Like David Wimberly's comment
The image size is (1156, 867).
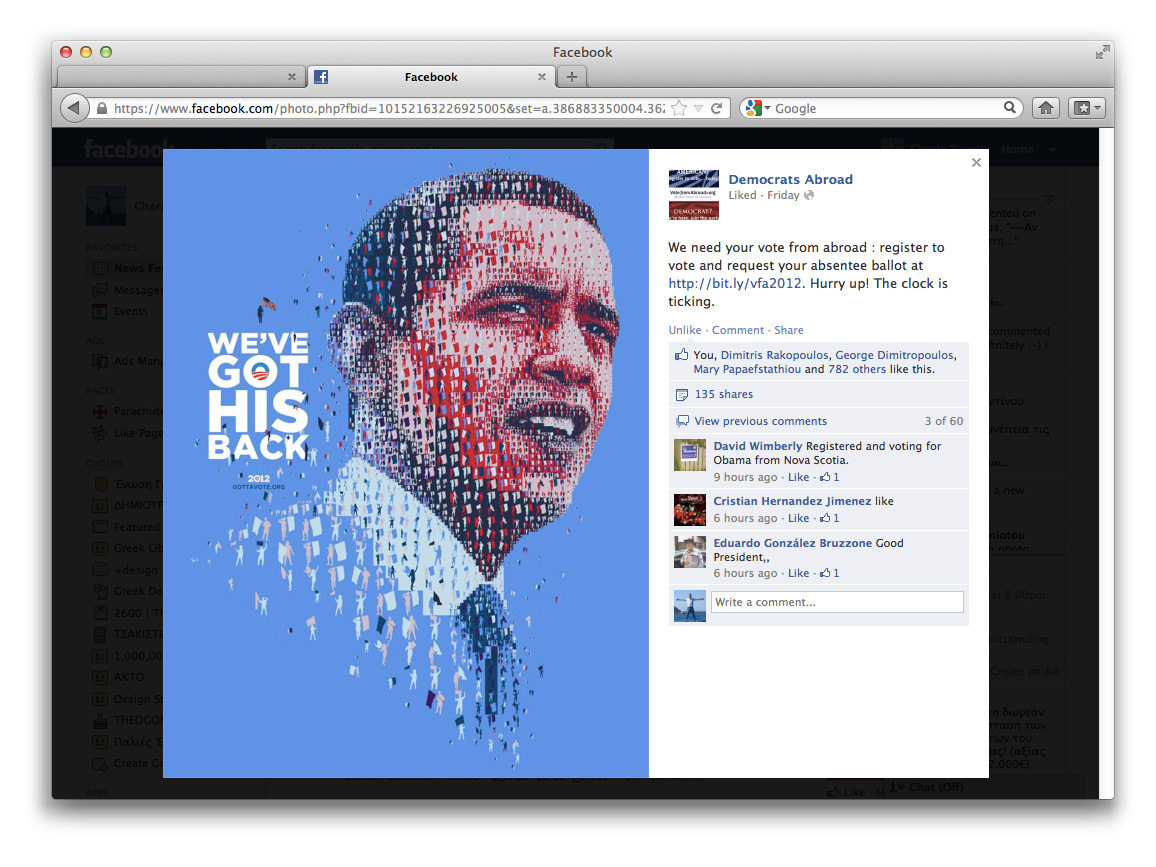[798, 477]
